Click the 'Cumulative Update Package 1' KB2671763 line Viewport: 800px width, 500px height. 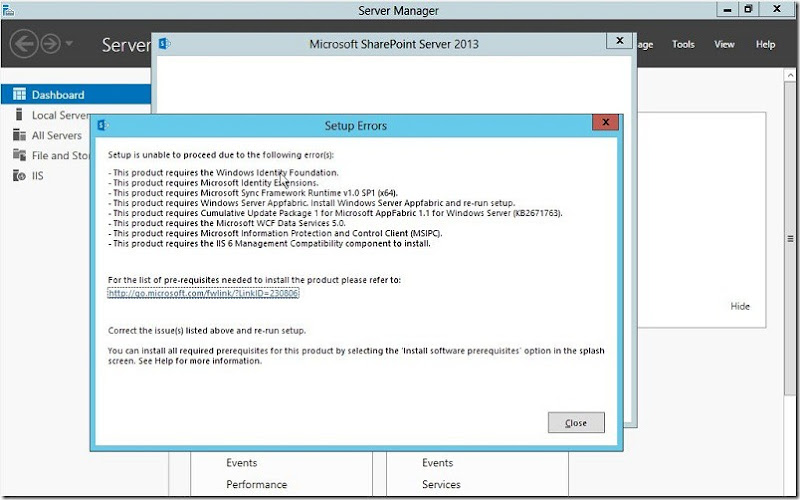pos(335,213)
